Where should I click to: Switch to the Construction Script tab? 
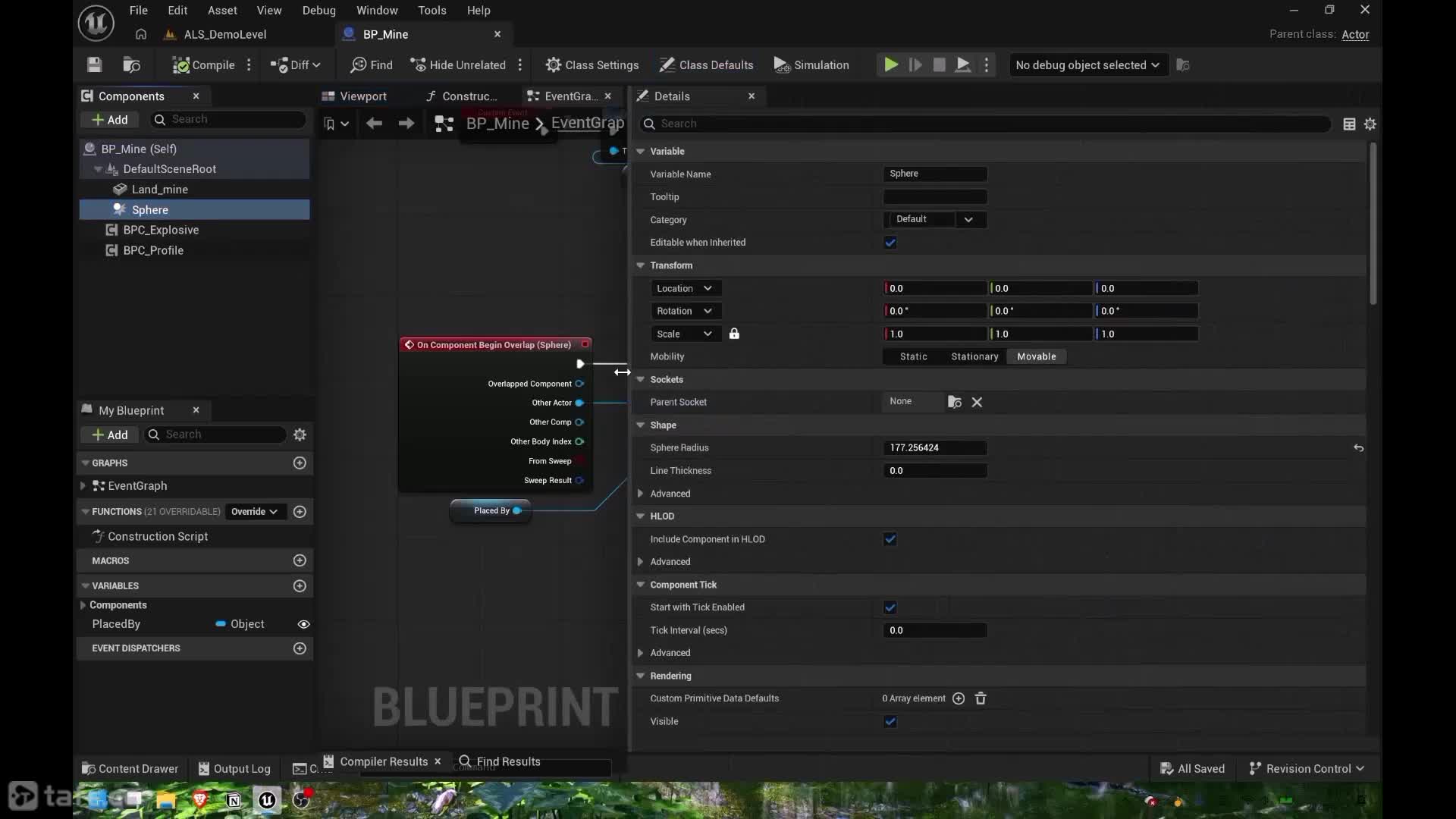coord(462,96)
